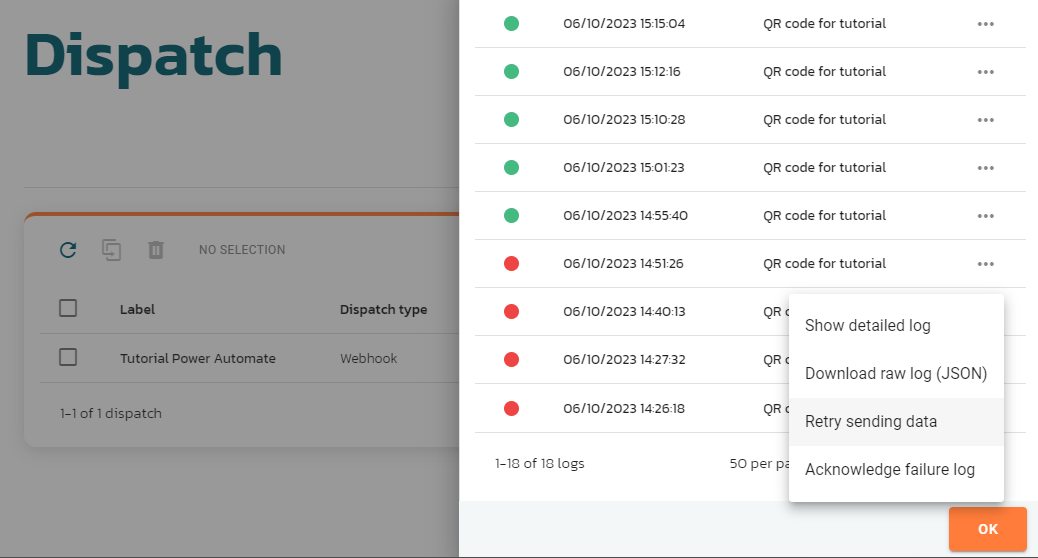Check the Tutorial Power Automate row checkbox
This screenshot has height=558, width=1038.
(68, 357)
